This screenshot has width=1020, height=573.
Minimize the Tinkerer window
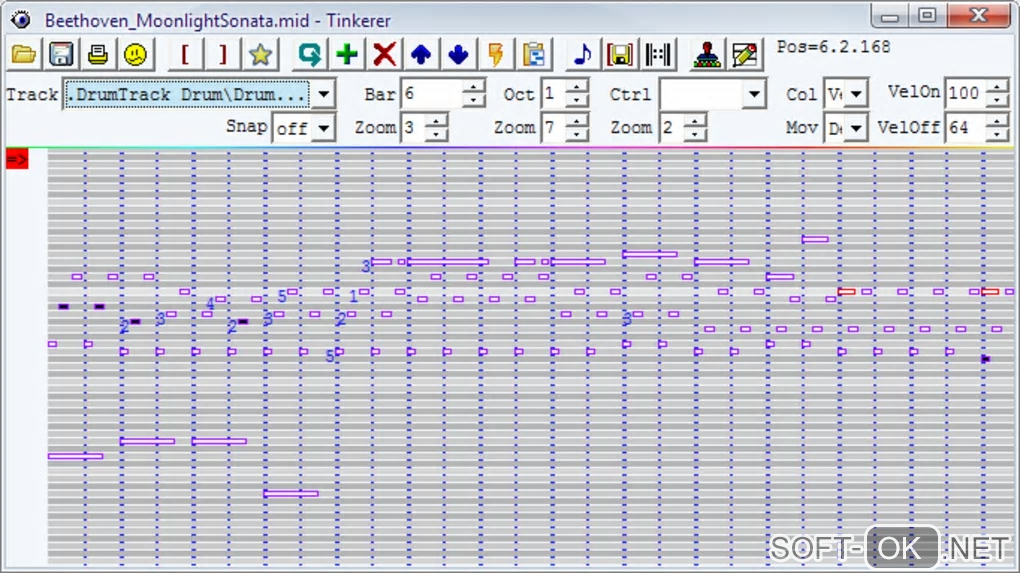tap(890, 16)
